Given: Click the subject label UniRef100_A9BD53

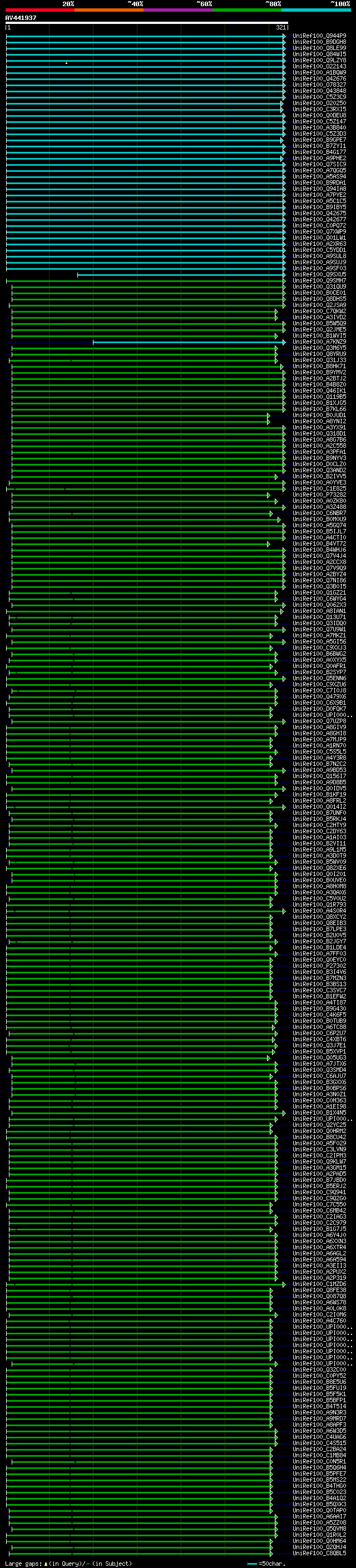Looking at the screenshot, I should pos(319,770).
